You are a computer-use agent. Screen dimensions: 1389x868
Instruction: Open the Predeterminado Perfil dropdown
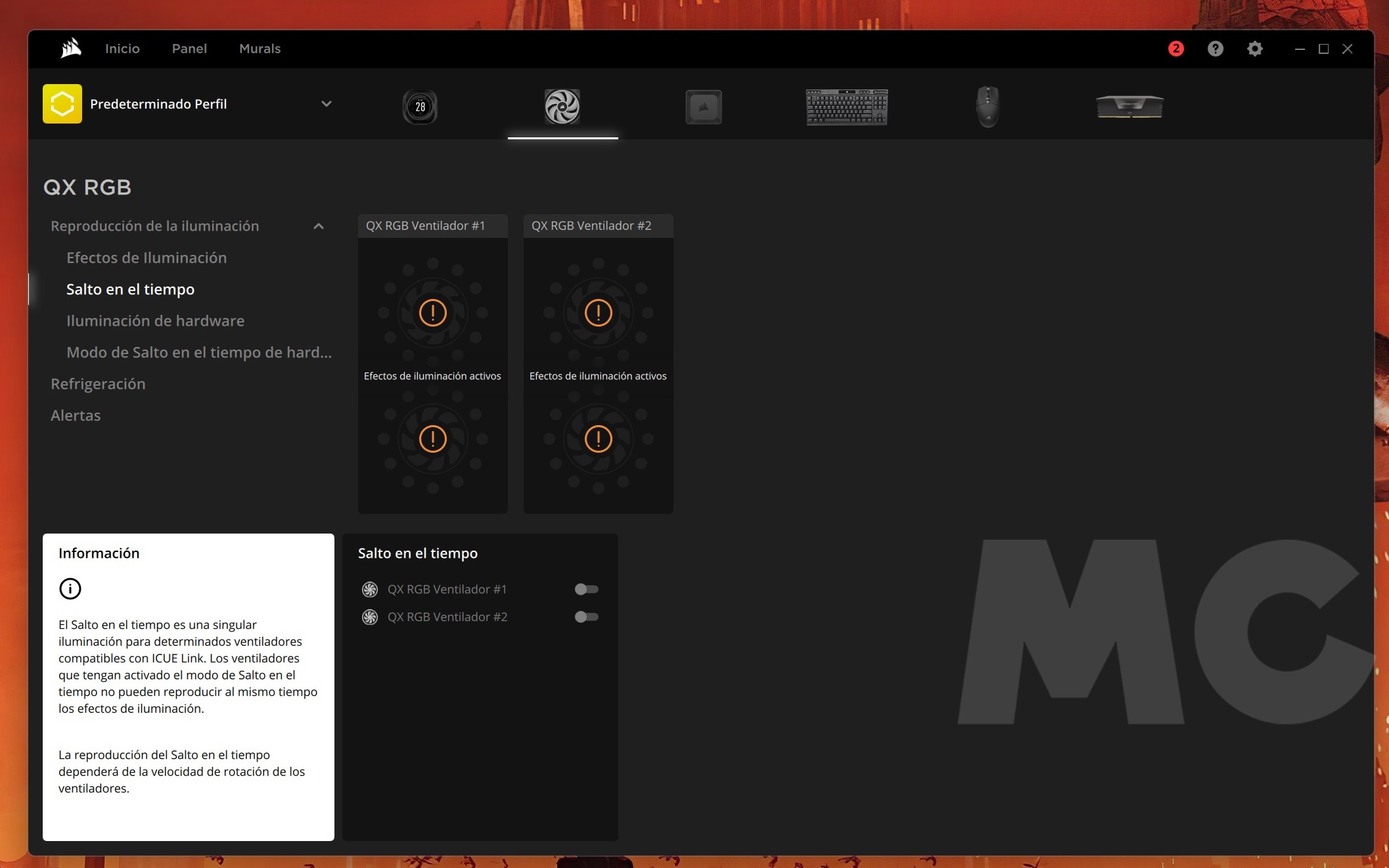[326, 104]
